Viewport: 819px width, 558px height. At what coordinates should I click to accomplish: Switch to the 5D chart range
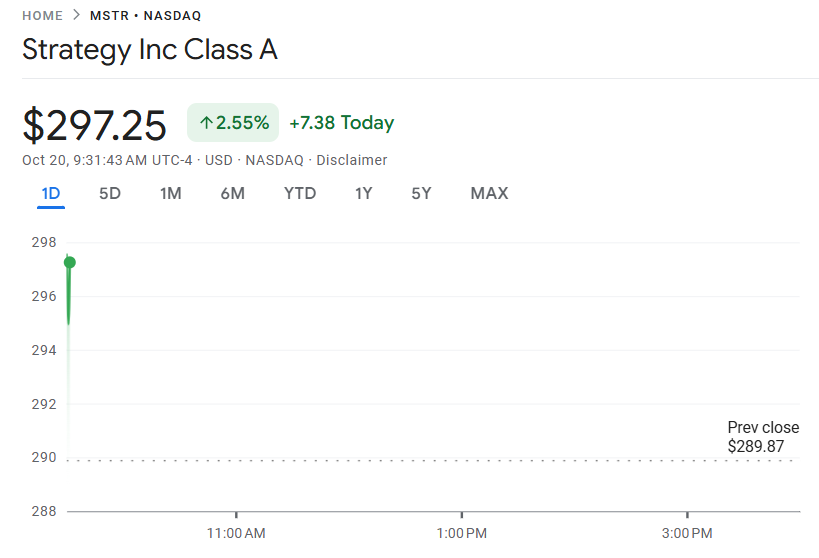click(110, 193)
